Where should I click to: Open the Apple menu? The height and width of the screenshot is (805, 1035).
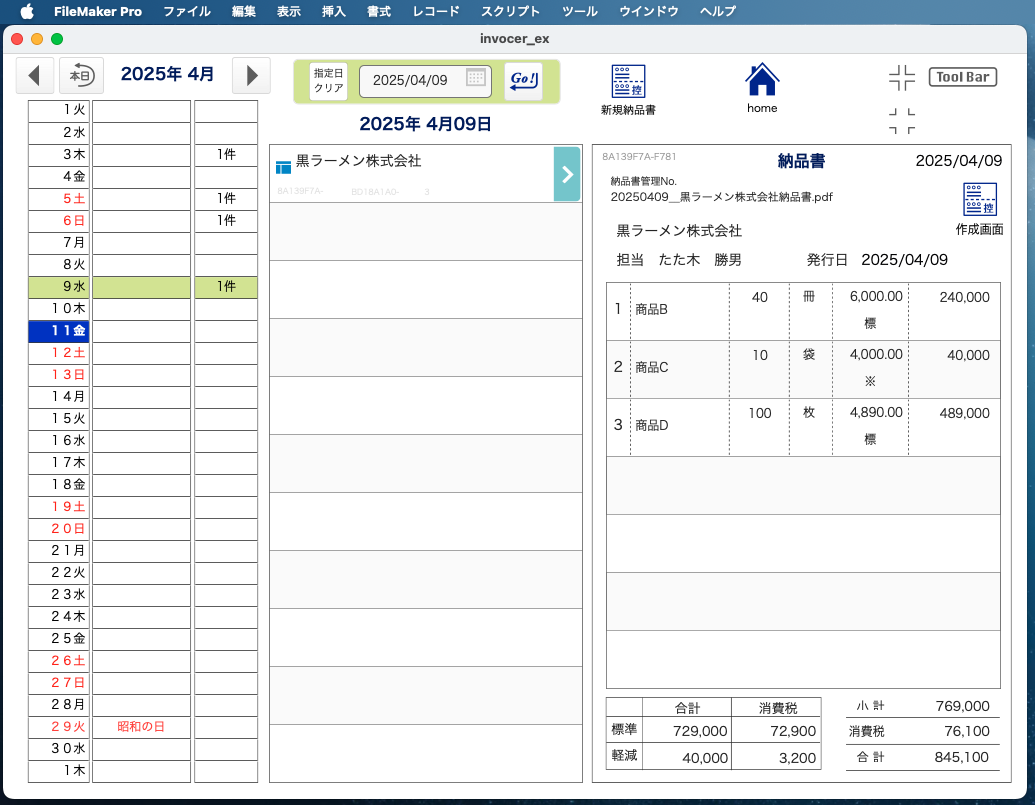27,12
